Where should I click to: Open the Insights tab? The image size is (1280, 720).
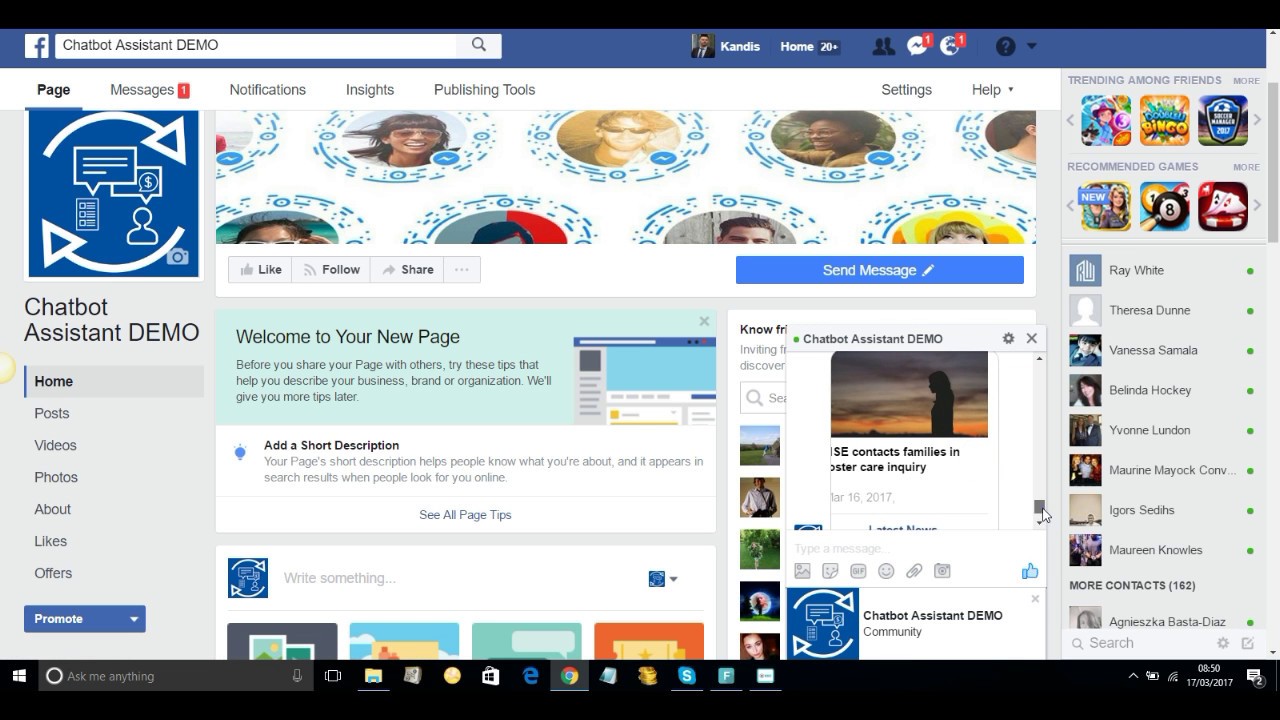[370, 90]
